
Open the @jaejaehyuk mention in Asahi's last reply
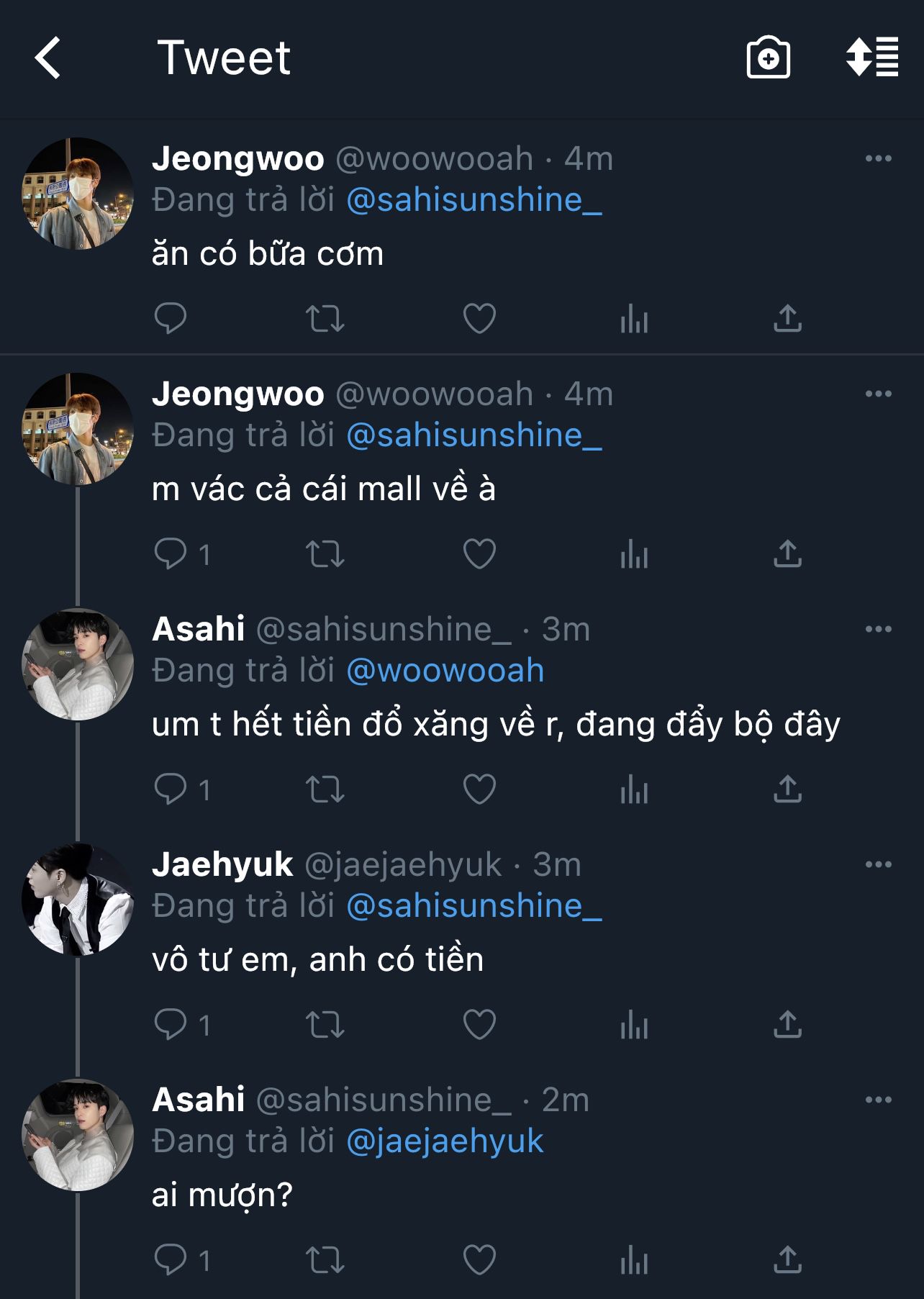pos(445,1141)
